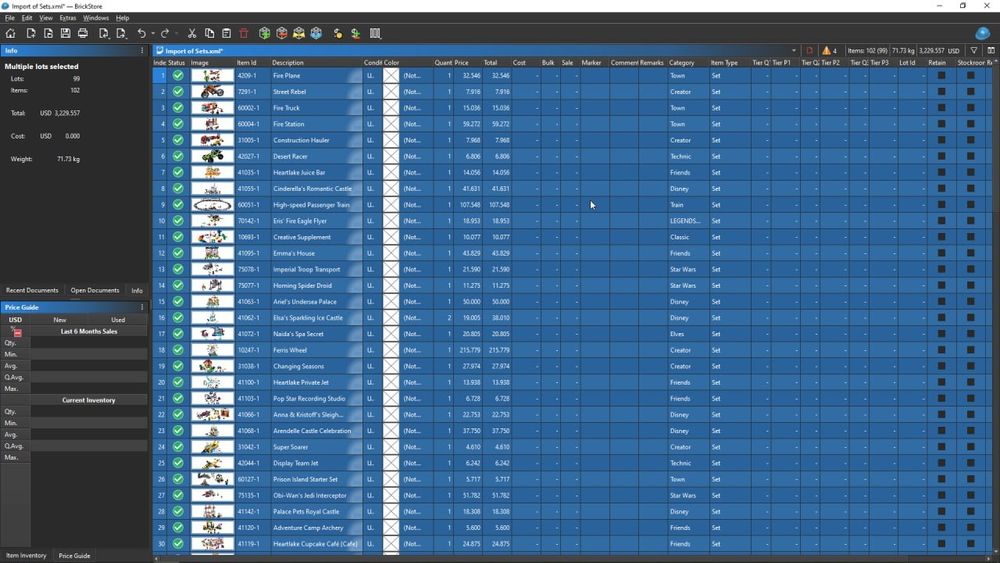
Task: Sort by the Category column header
Action: pyautogui.click(x=688, y=62)
